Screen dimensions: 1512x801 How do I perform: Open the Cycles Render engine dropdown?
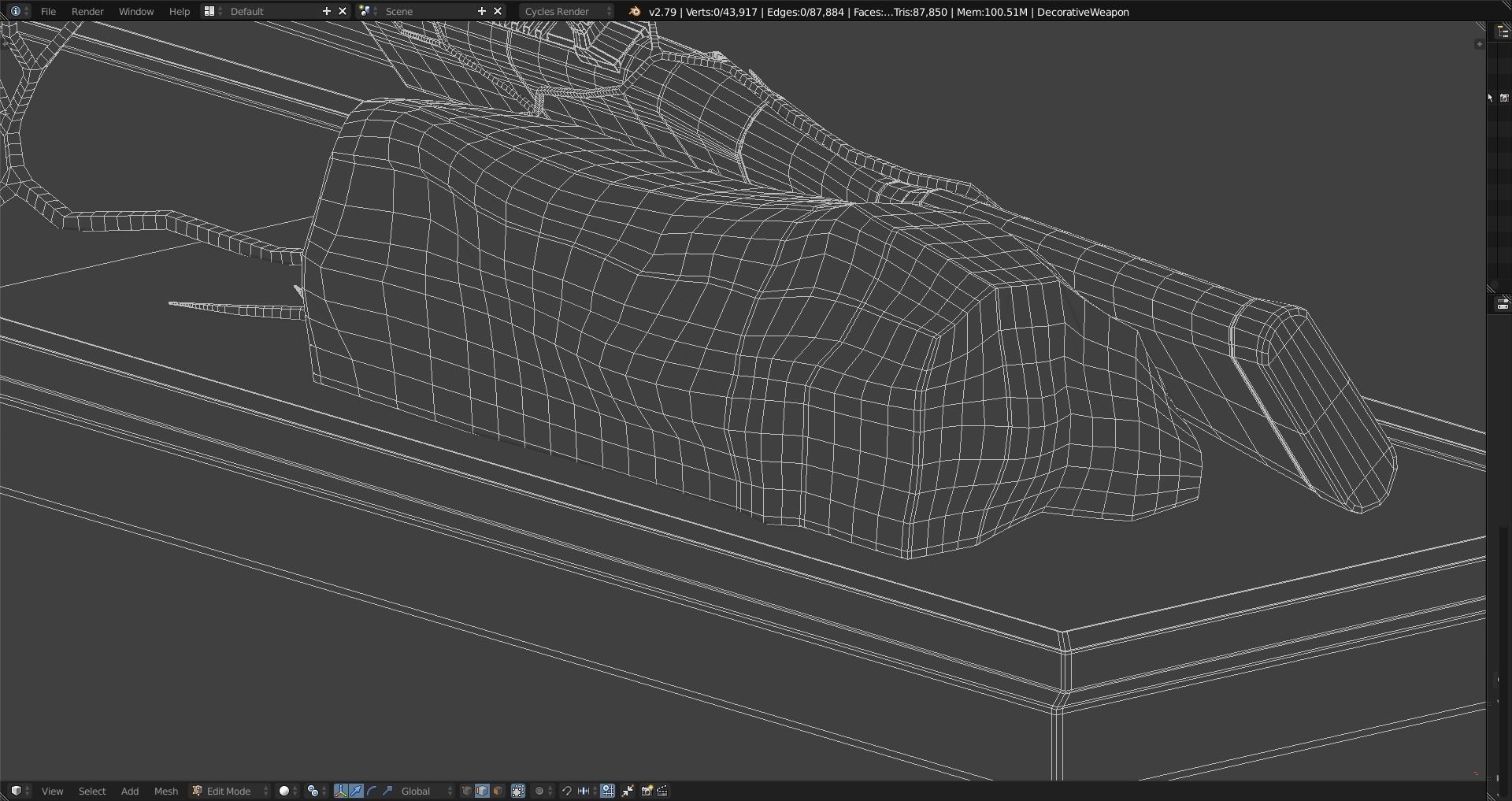(567, 11)
